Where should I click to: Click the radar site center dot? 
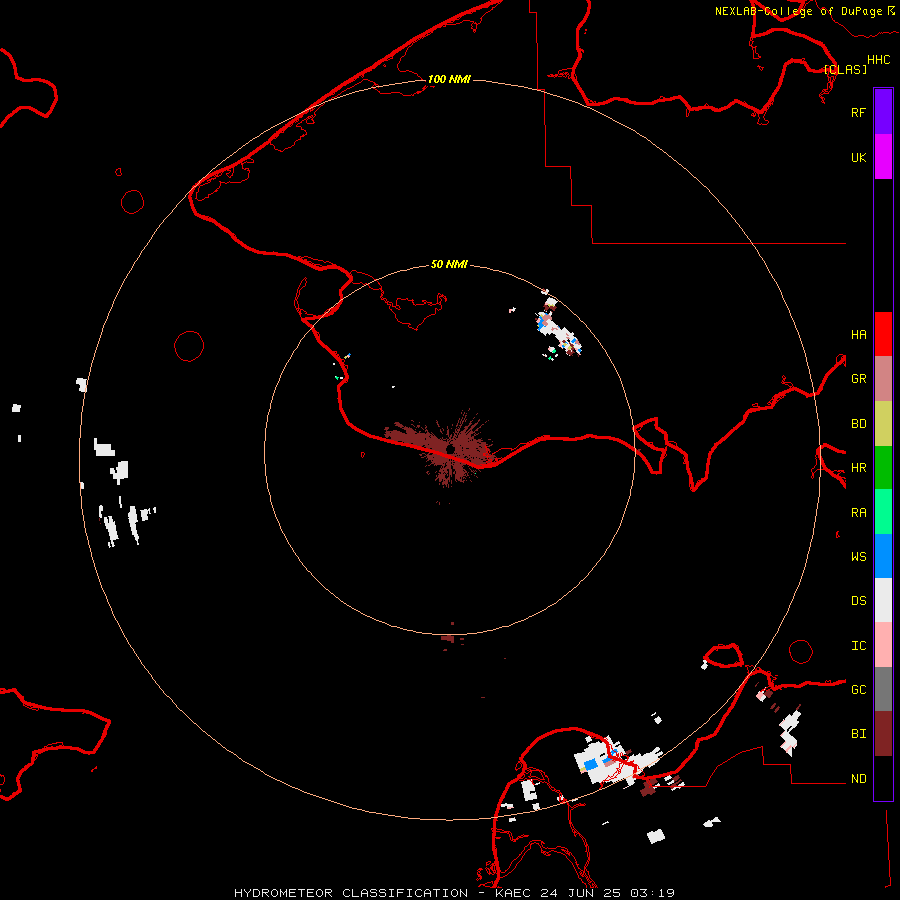(x=451, y=448)
